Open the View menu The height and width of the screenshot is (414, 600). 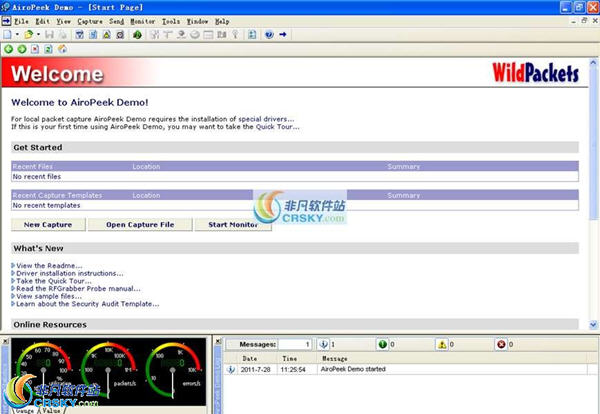(x=64, y=21)
